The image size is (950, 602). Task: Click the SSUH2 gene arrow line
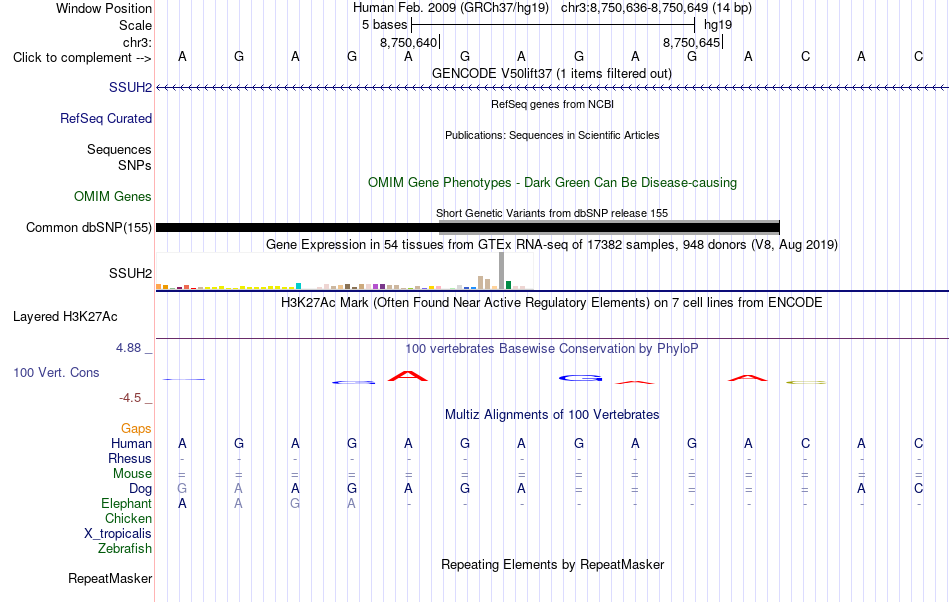(x=552, y=88)
